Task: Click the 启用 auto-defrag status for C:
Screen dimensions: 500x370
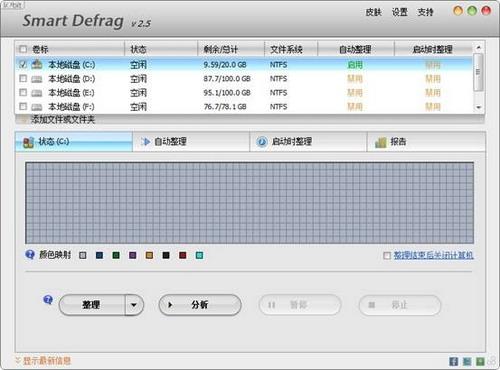Action: [x=355, y=65]
